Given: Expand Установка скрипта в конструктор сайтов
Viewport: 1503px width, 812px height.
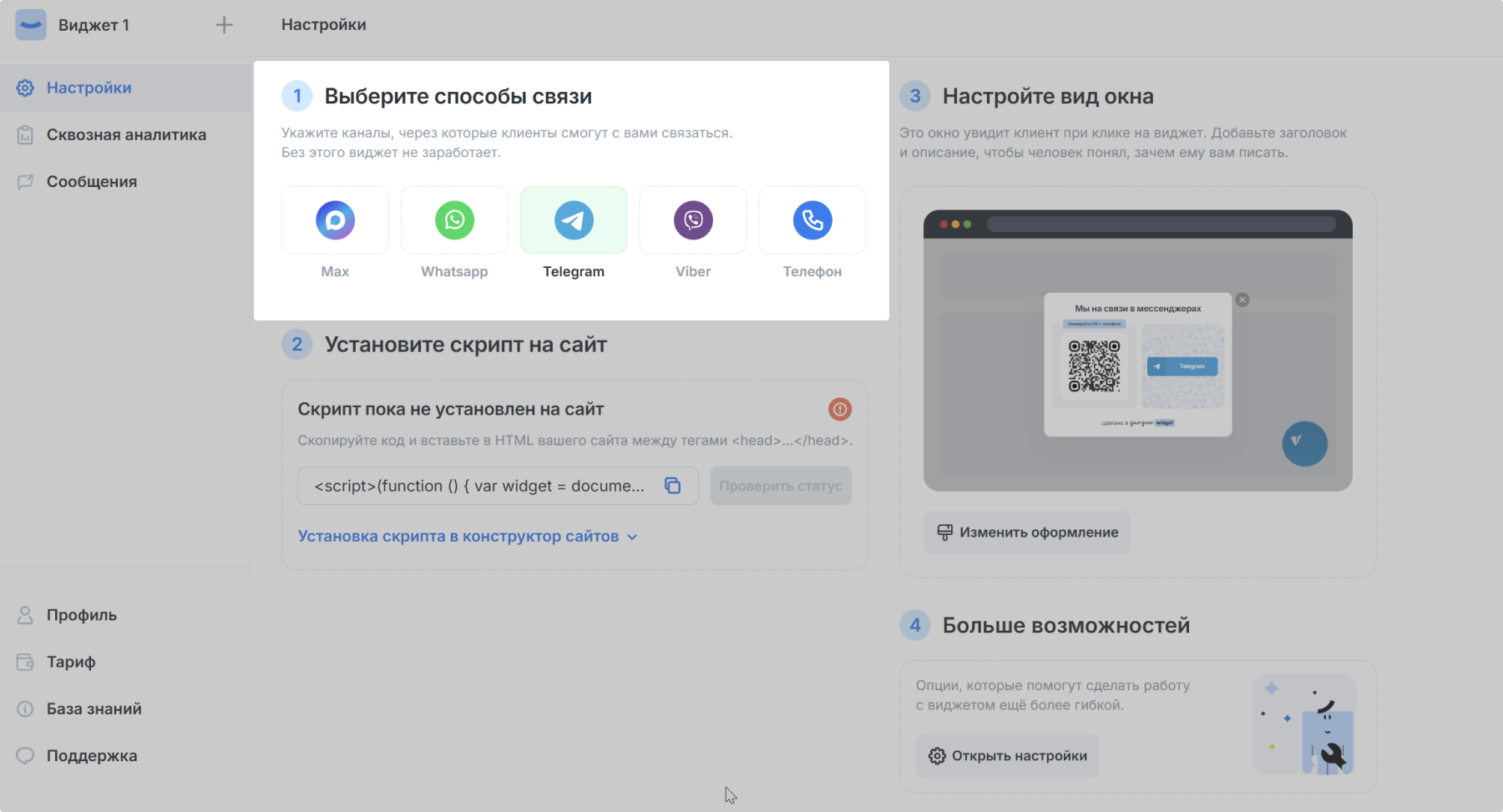Looking at the screenshot, I should [464, 536].
